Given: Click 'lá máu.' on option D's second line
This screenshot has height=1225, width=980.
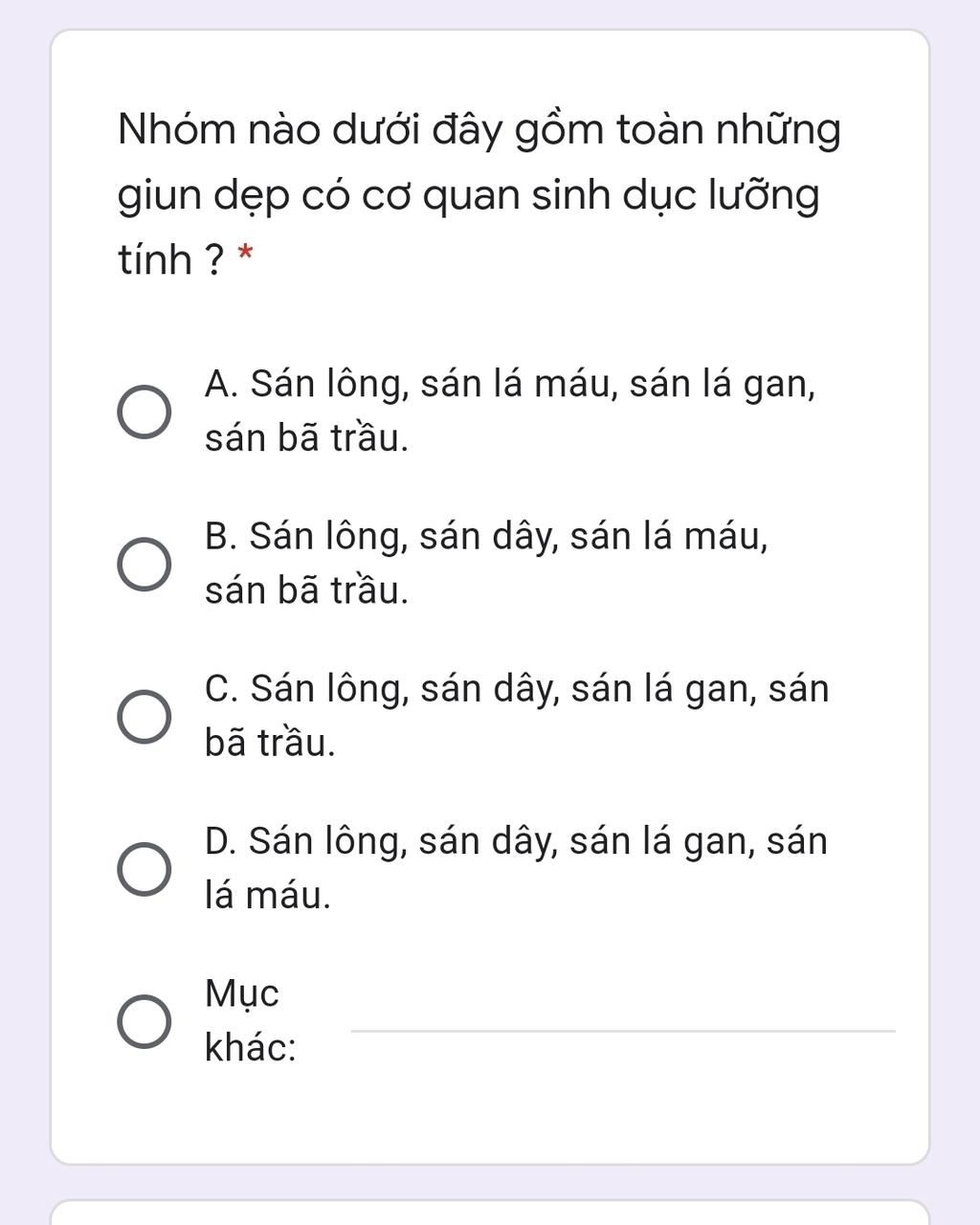Looking at the screenshot, I should click(268, 896).
